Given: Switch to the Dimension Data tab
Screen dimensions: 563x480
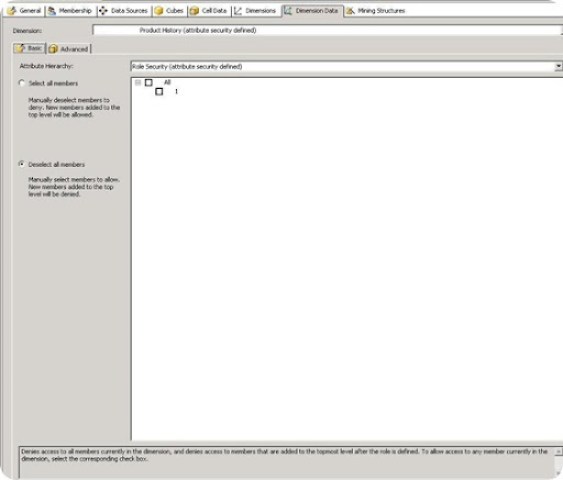Looking at the screenshot, I should click(x=312, y=11).
